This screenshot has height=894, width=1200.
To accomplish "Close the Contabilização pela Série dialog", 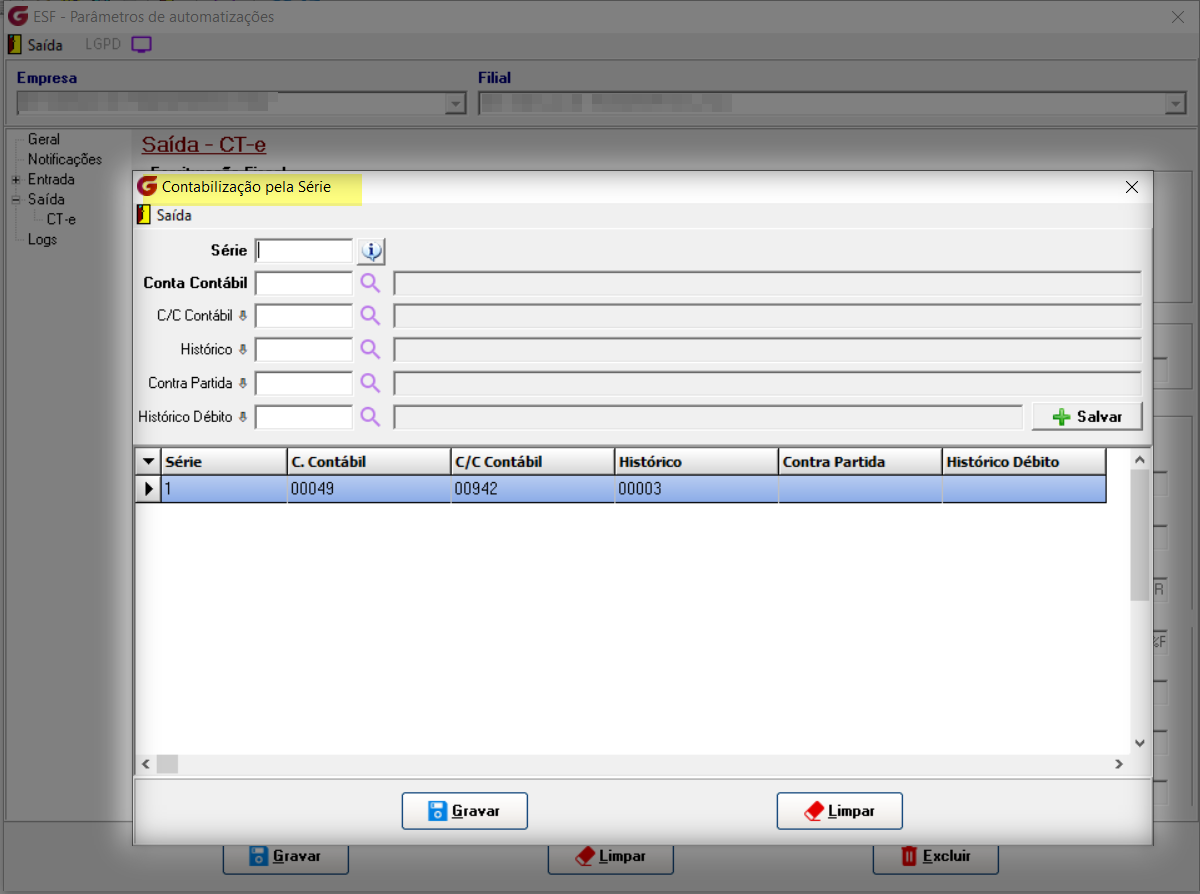I will (x=1132, y=187).
